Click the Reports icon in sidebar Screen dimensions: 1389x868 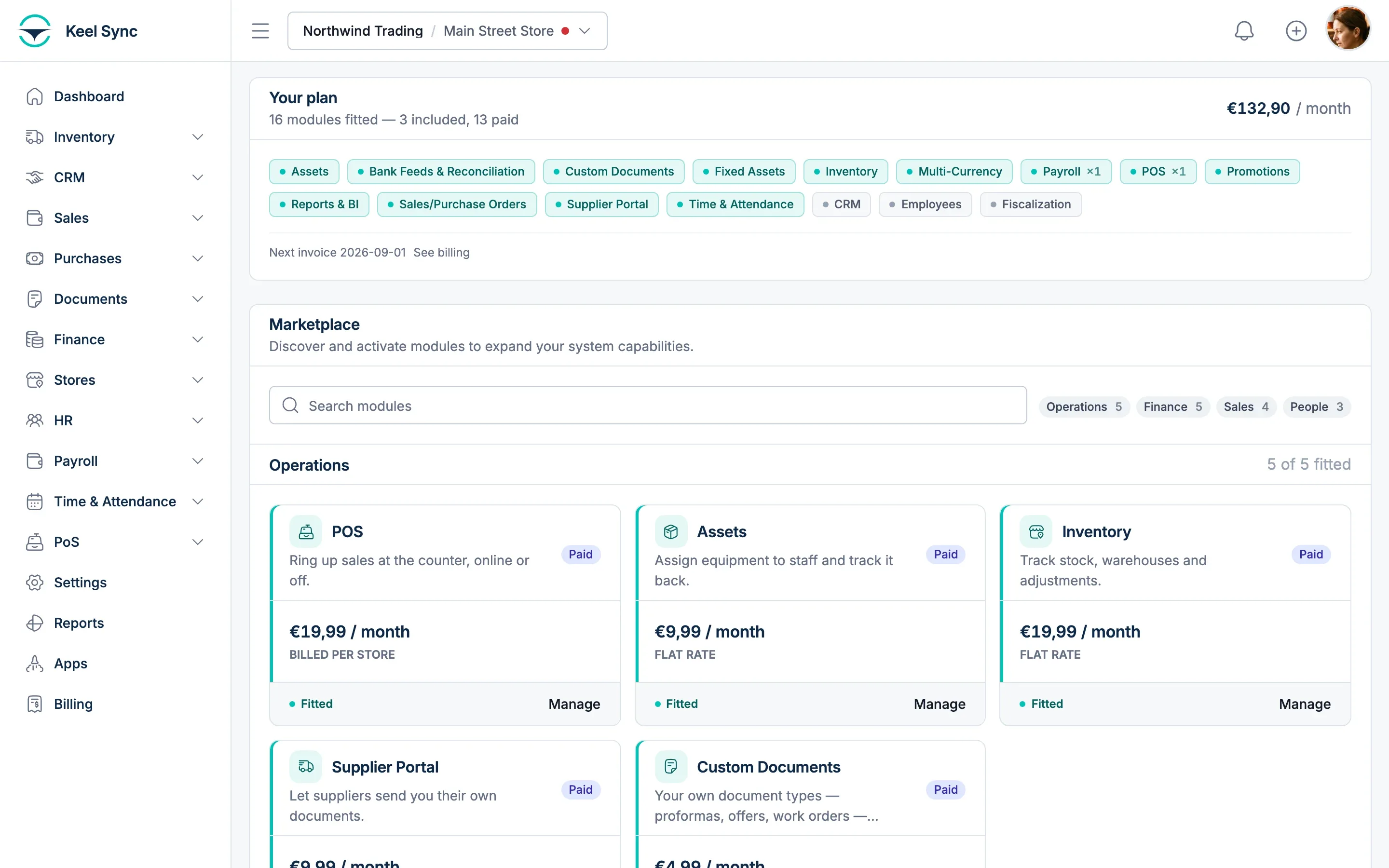point(34,623)
